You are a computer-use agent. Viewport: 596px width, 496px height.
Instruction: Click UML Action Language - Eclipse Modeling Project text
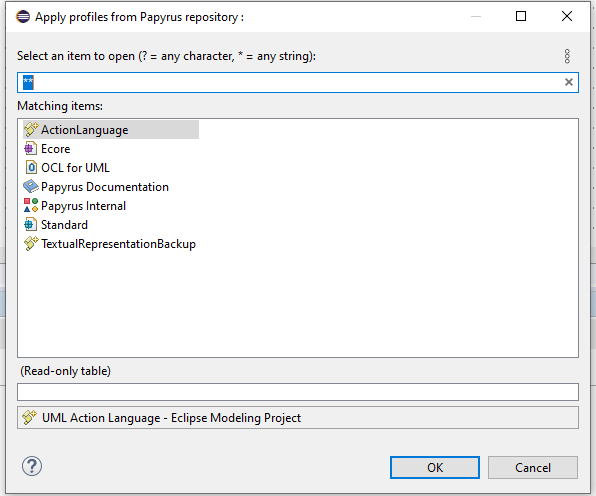pyautogui.click(x=171, y=418)
